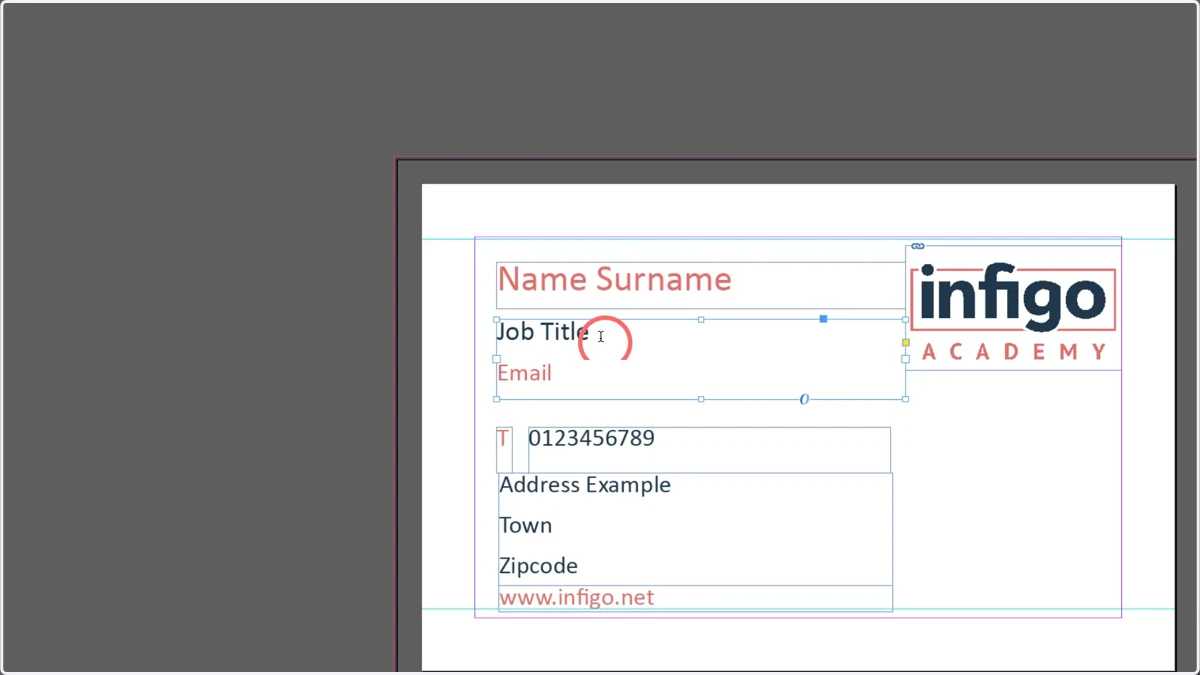This screenshot has height=675, width=1200.
Task: Click the red "T" telephone label
Action: click(503, 438)
